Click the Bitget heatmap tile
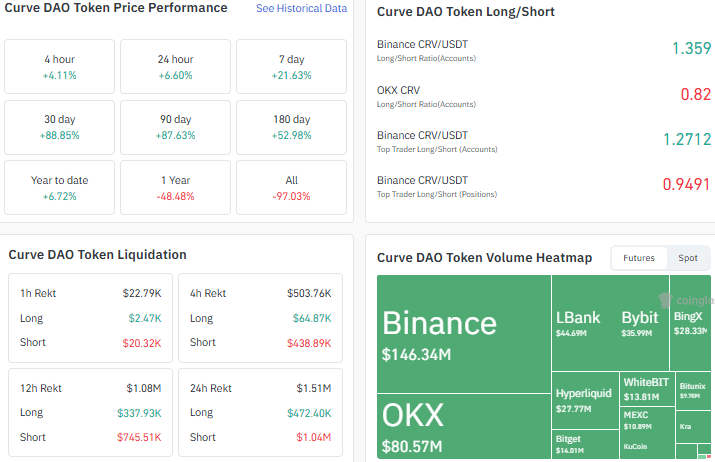 [585, 444]
